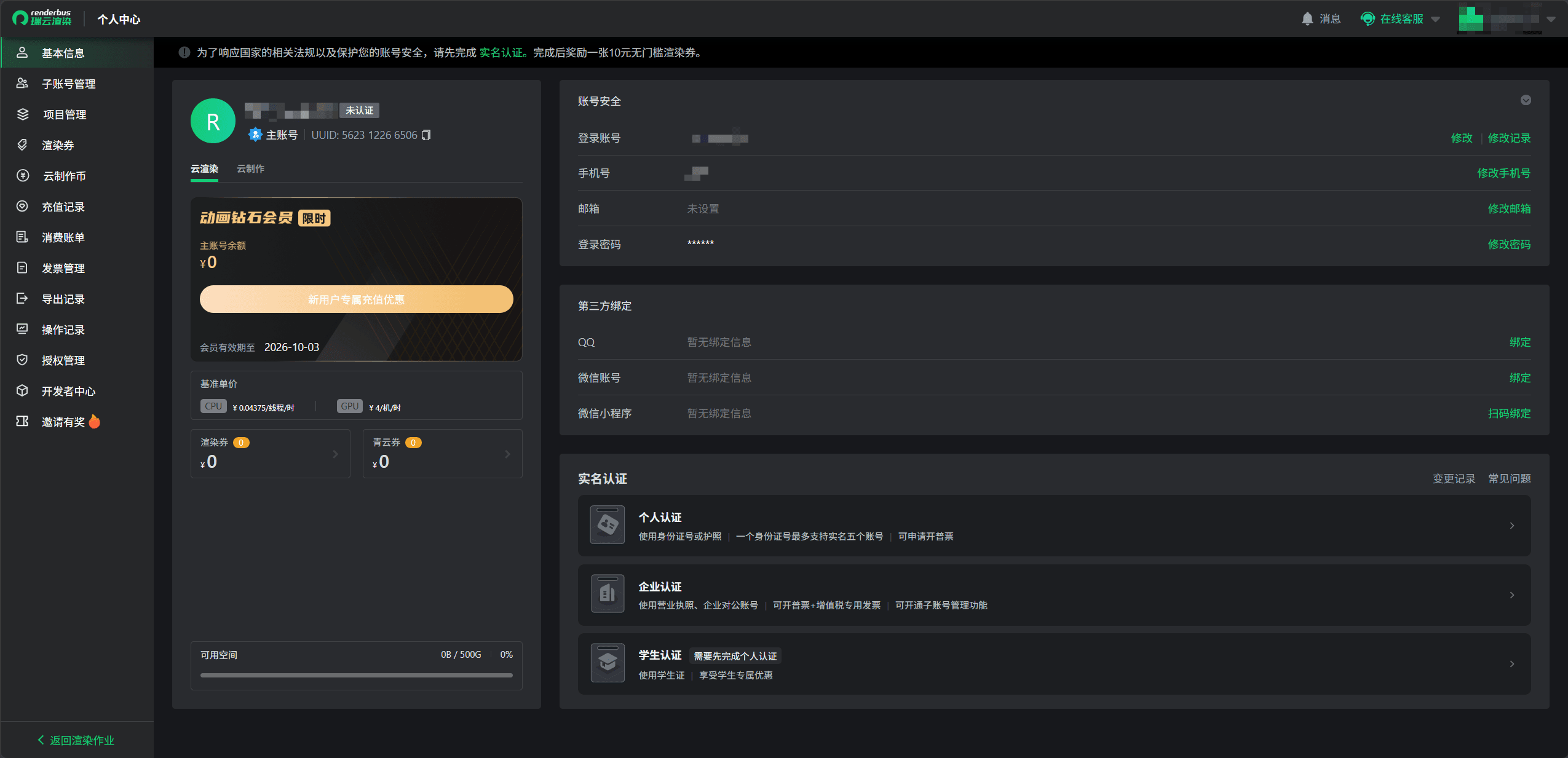Screen dimensions: 1568x758
Task: Copy the UUID with the copy icon
Action: 426,135
